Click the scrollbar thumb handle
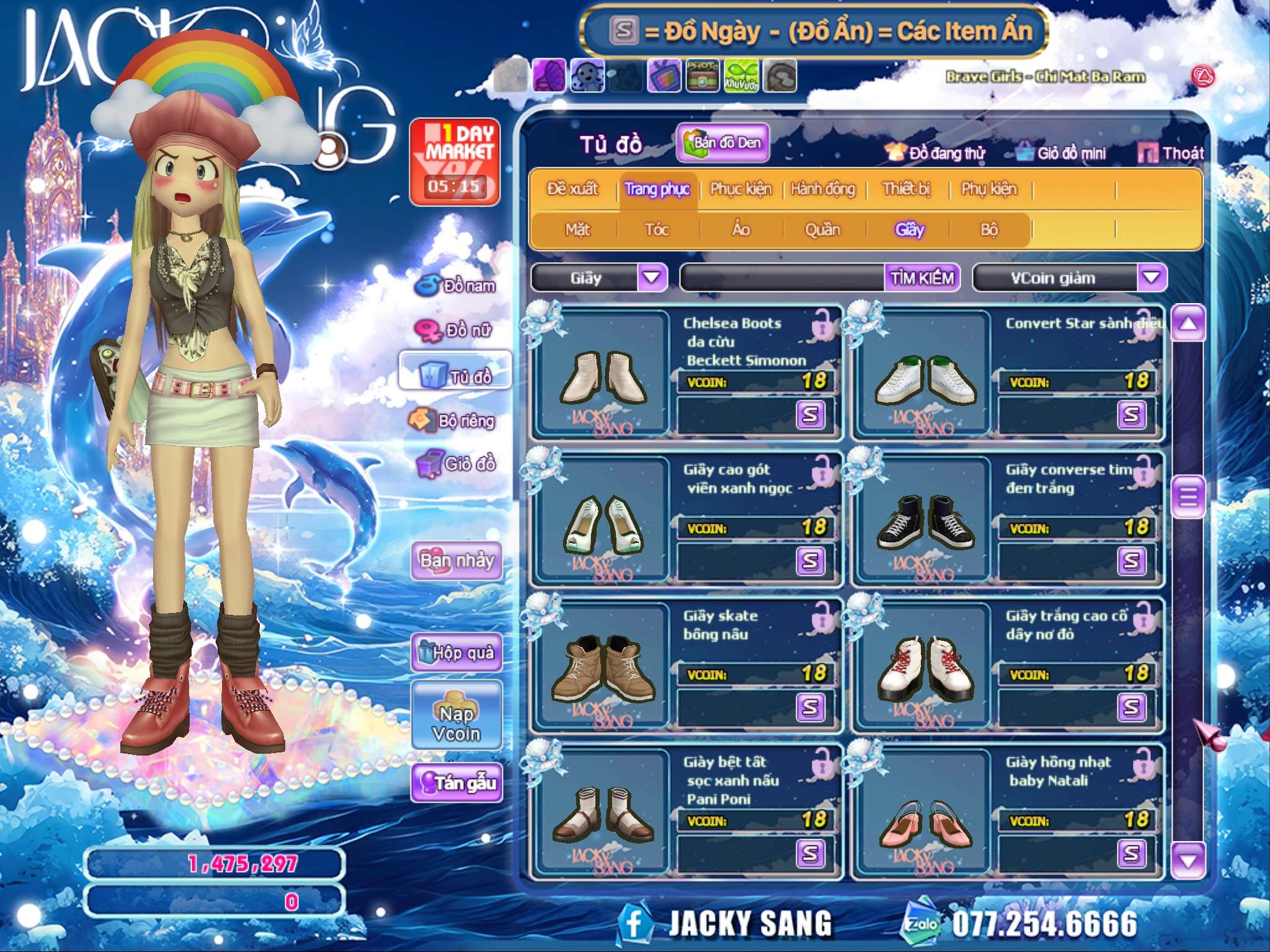 [1188, 496]
